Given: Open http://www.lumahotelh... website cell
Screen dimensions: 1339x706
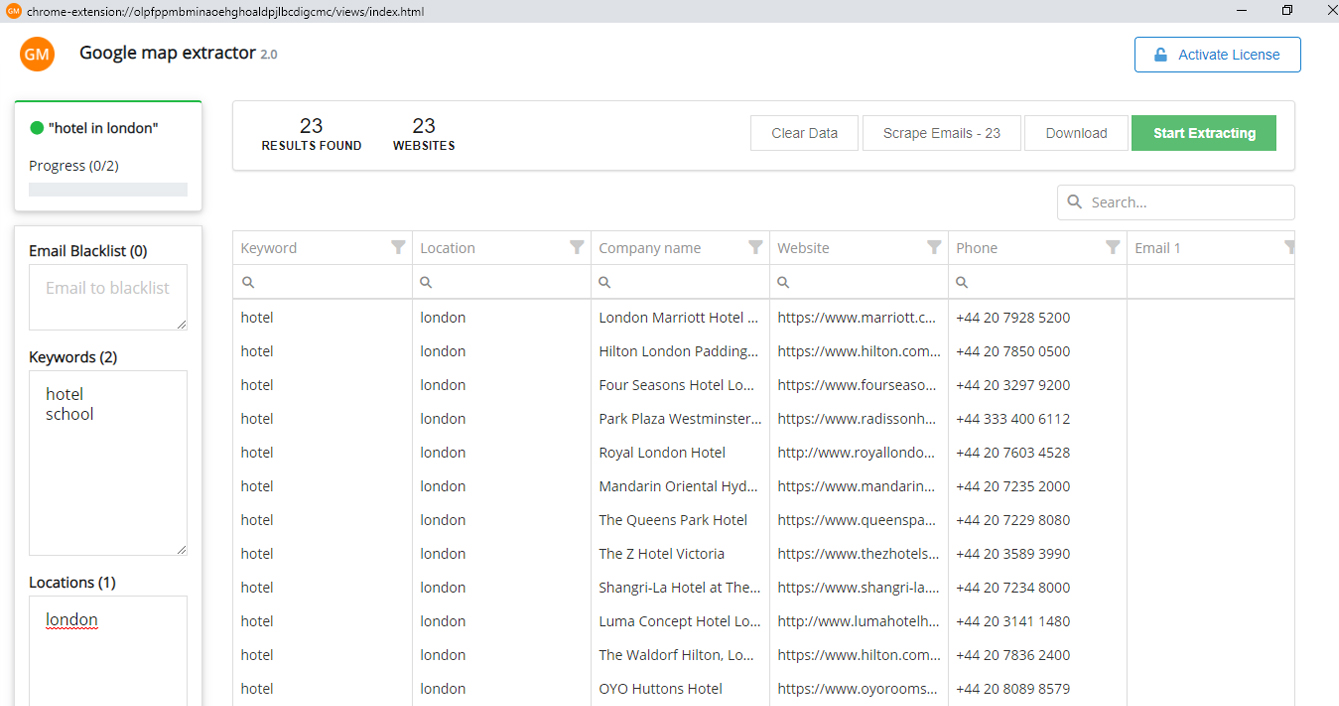Looking at the screenshot, I should tap(859, 621).
